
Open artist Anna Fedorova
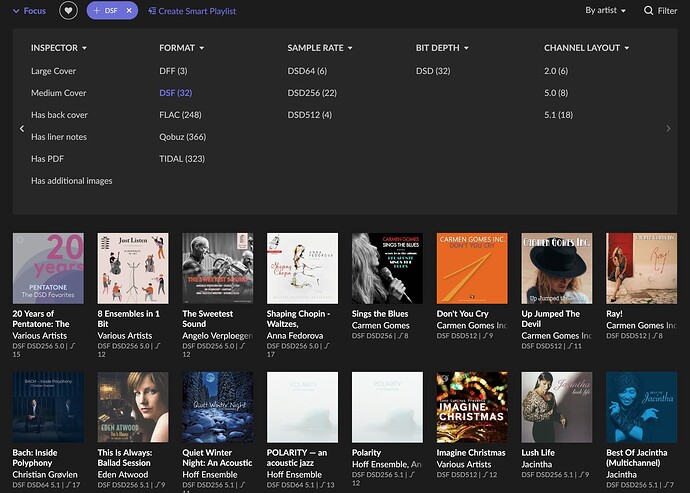295,335
